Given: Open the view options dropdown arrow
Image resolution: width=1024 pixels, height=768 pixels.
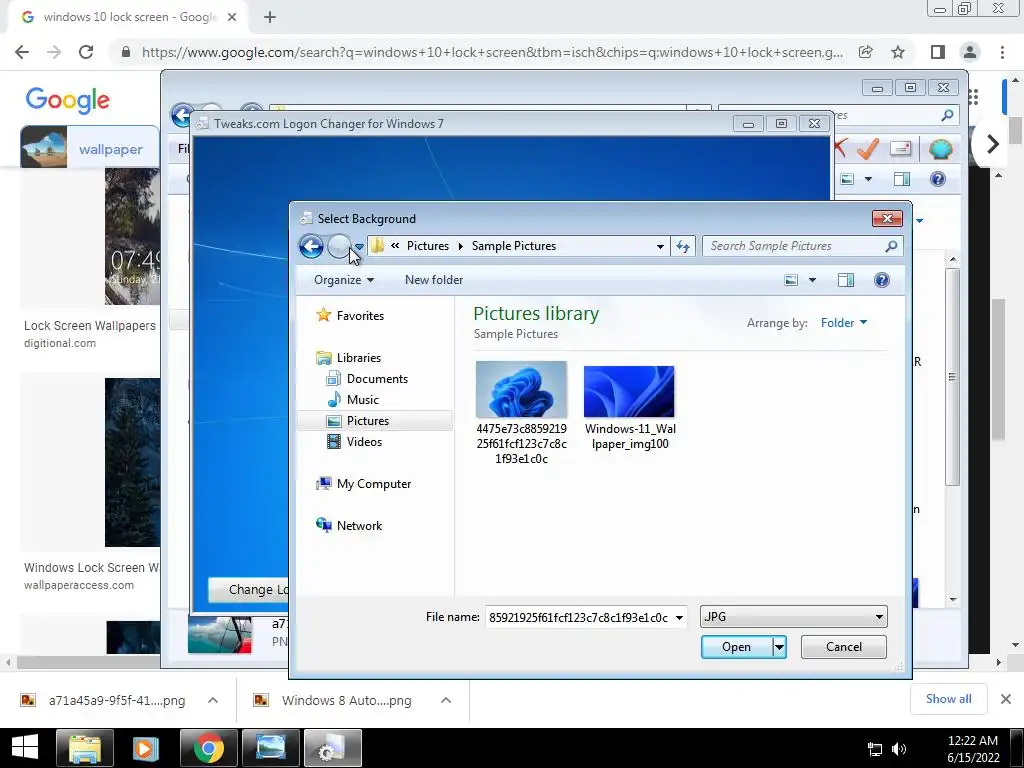Looking at the screenshot, I should (x=812, y=280).
